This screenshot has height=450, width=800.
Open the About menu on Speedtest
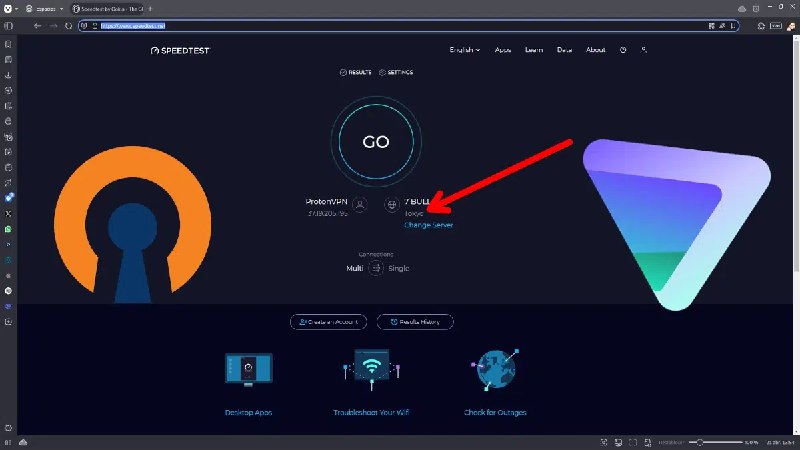(595, 50)
